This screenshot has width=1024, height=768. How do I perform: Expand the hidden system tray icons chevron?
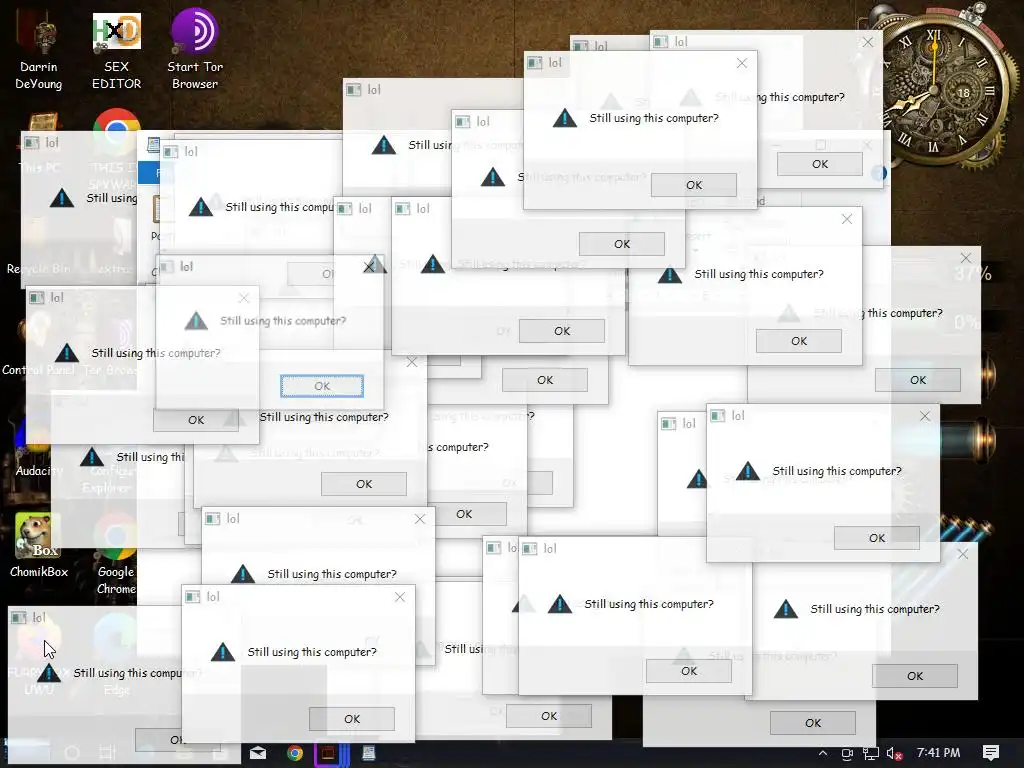[x=823, y=753]
